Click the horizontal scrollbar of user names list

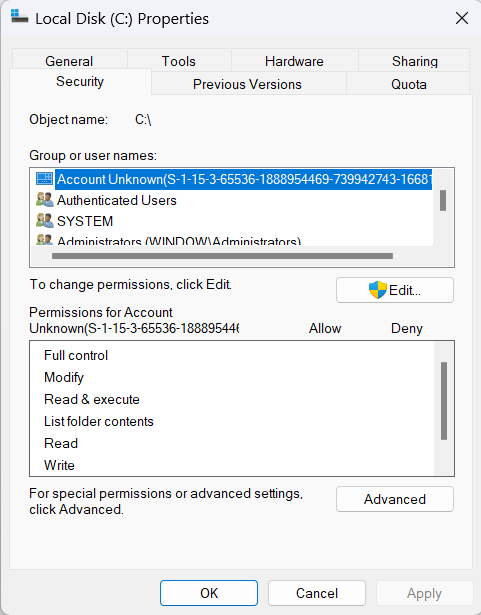click(x=222, y=256)
